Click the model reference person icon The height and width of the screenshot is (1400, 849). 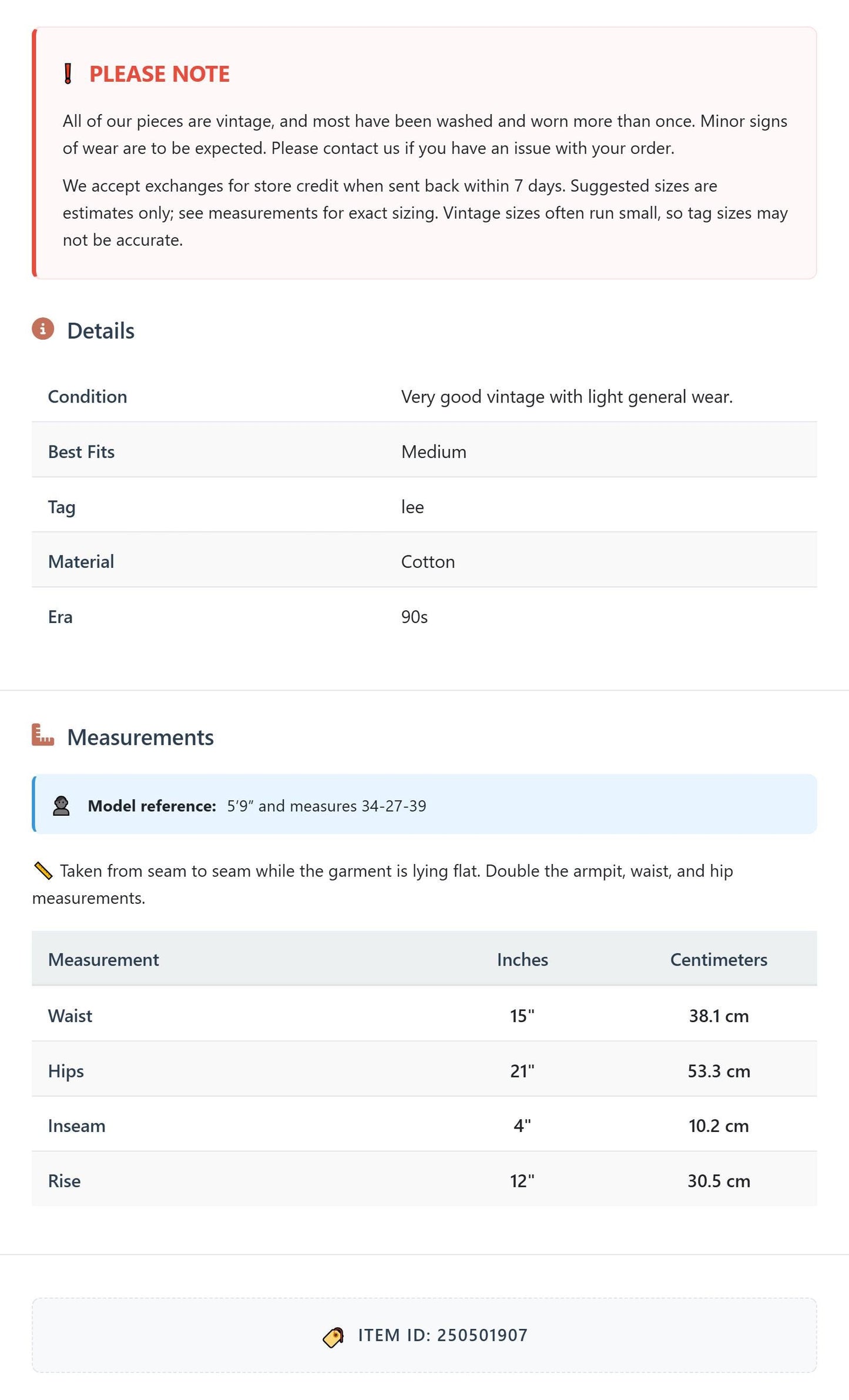[61, 806]
